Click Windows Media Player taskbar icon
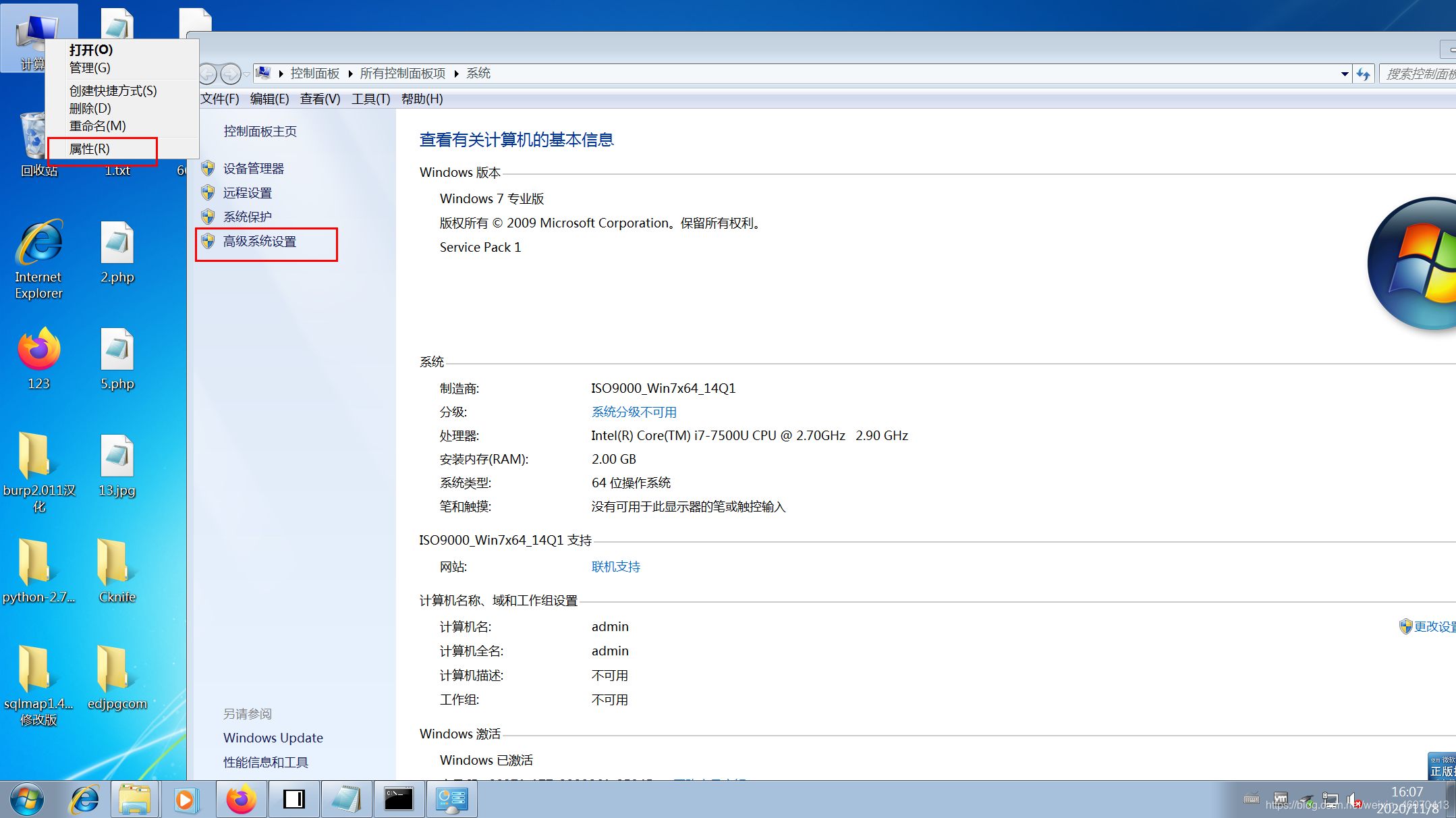 click(x=185, y=800)
